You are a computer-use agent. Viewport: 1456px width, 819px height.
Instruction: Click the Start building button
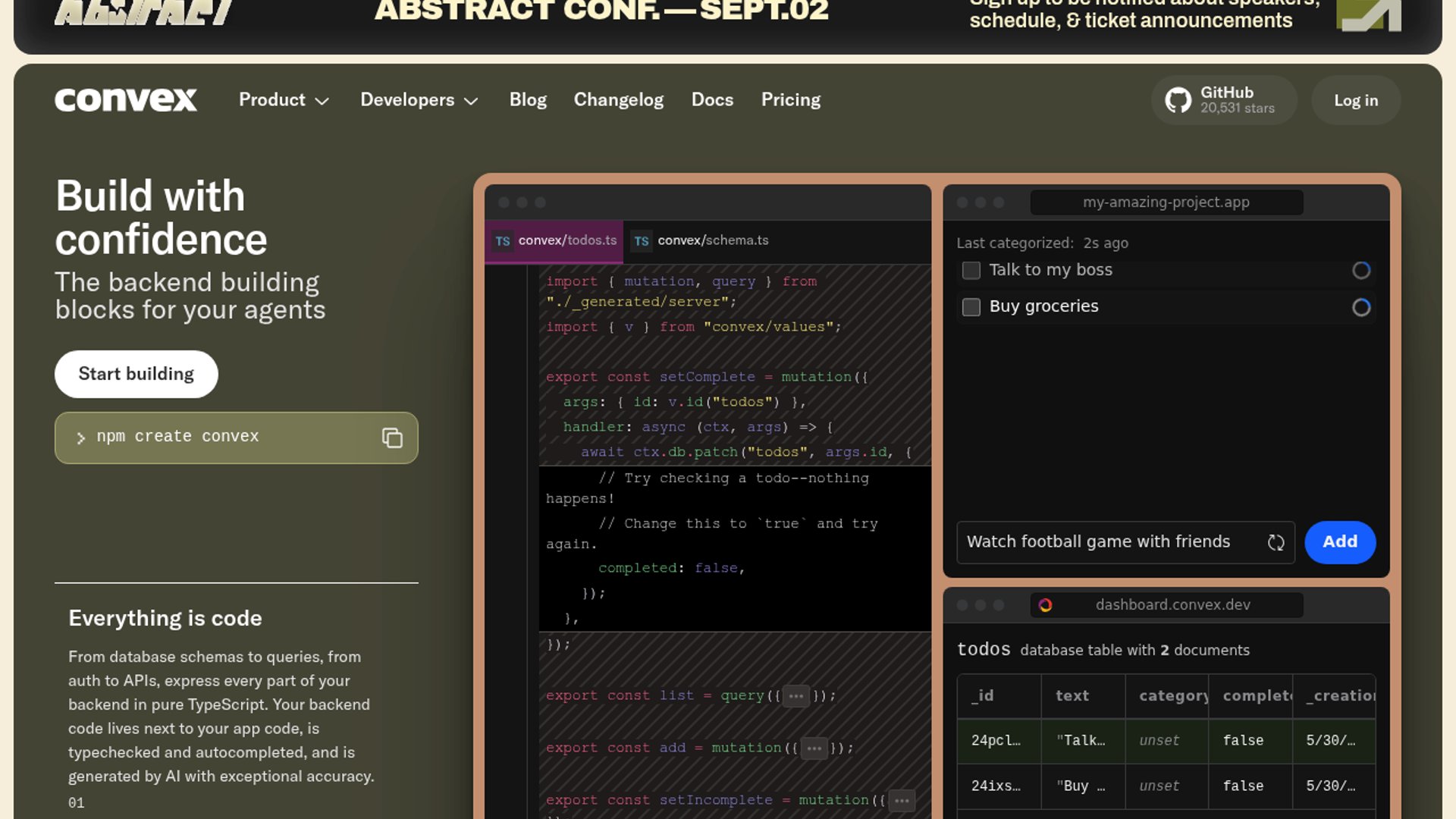coord(136,374)
